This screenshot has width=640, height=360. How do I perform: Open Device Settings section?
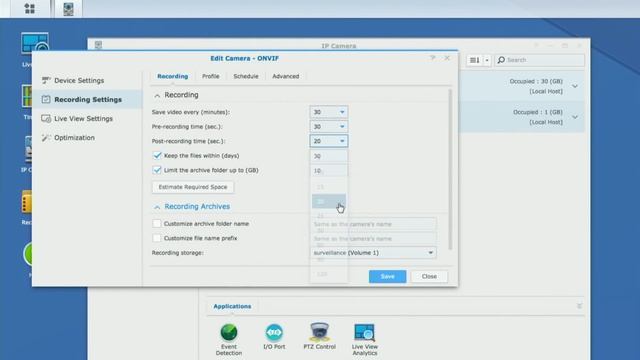coord(87,80)
